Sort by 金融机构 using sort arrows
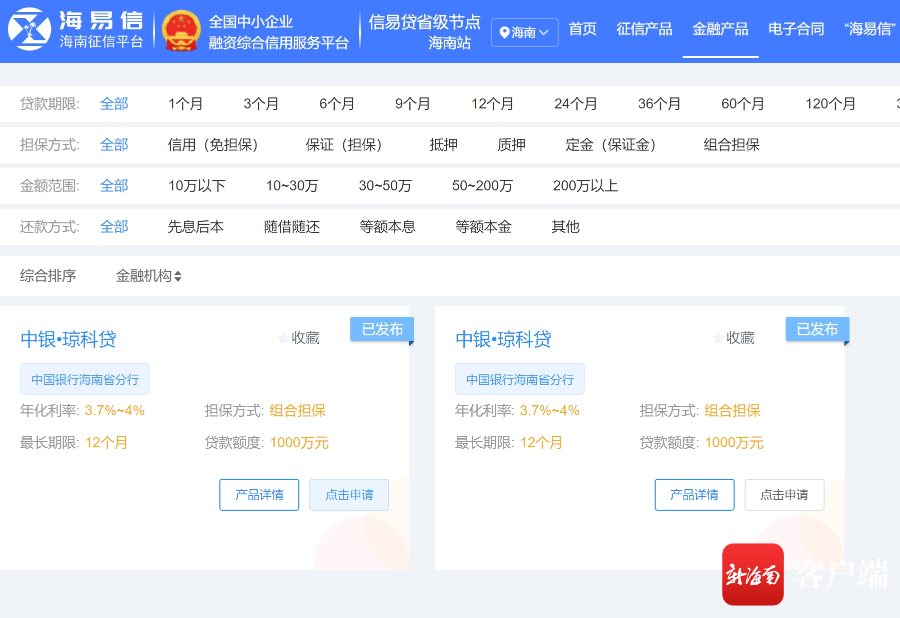 (177, 277)
